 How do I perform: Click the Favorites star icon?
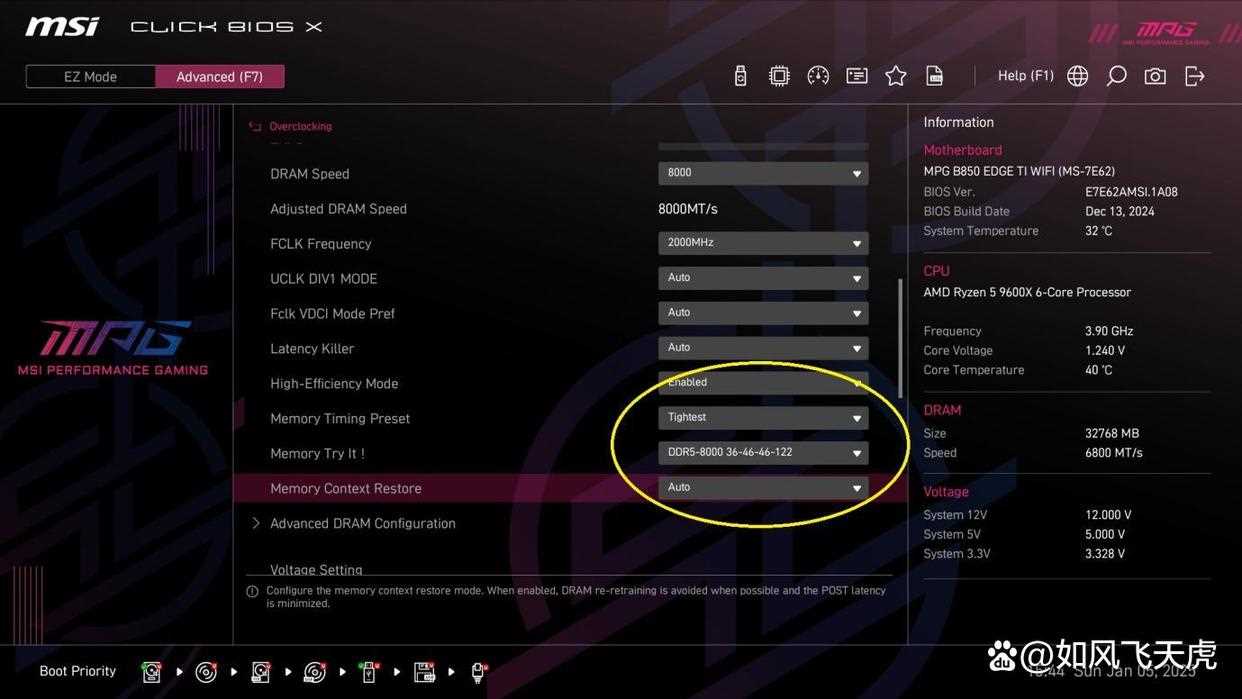click(896, 76)
